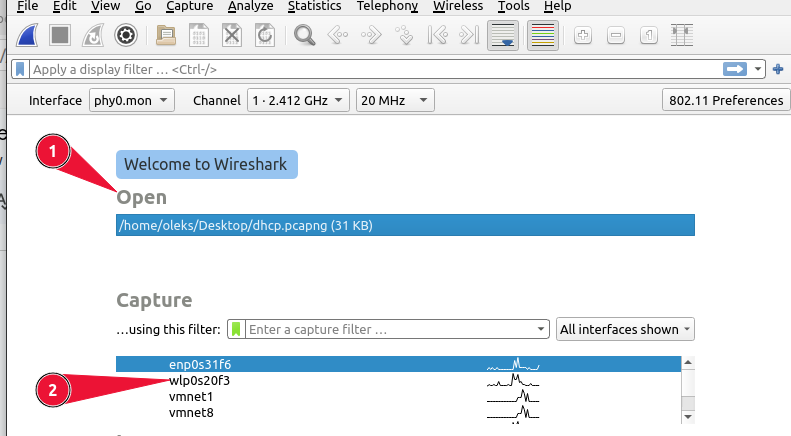
Task: Open the Interface phy0.mon dropdown
Action: click(131, 100)
